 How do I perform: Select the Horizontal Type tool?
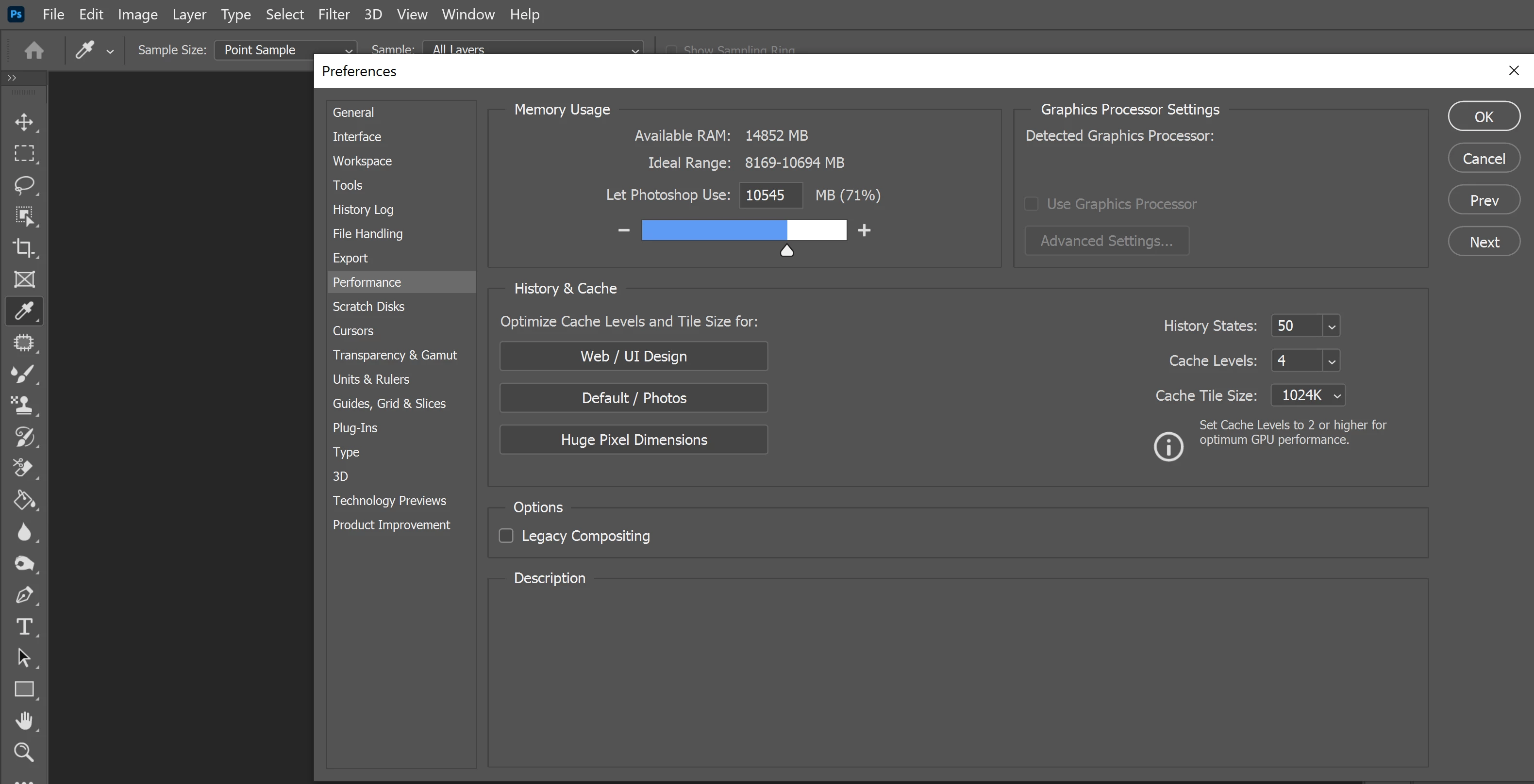(24, 626)
